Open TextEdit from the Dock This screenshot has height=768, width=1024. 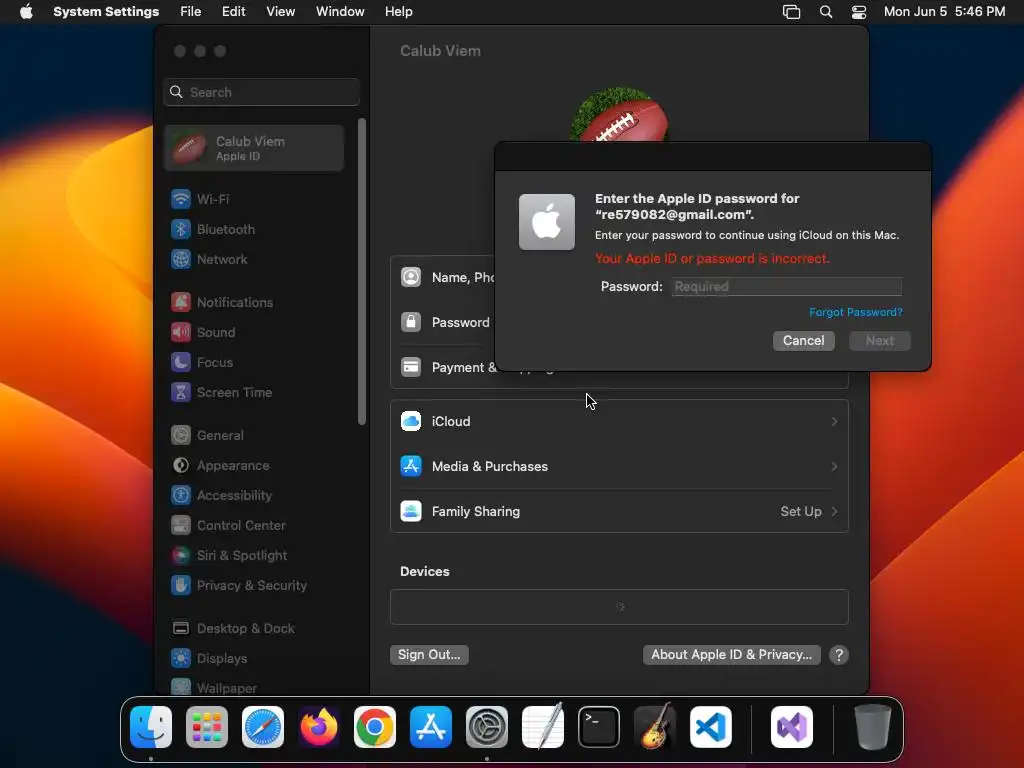[543, 727]
